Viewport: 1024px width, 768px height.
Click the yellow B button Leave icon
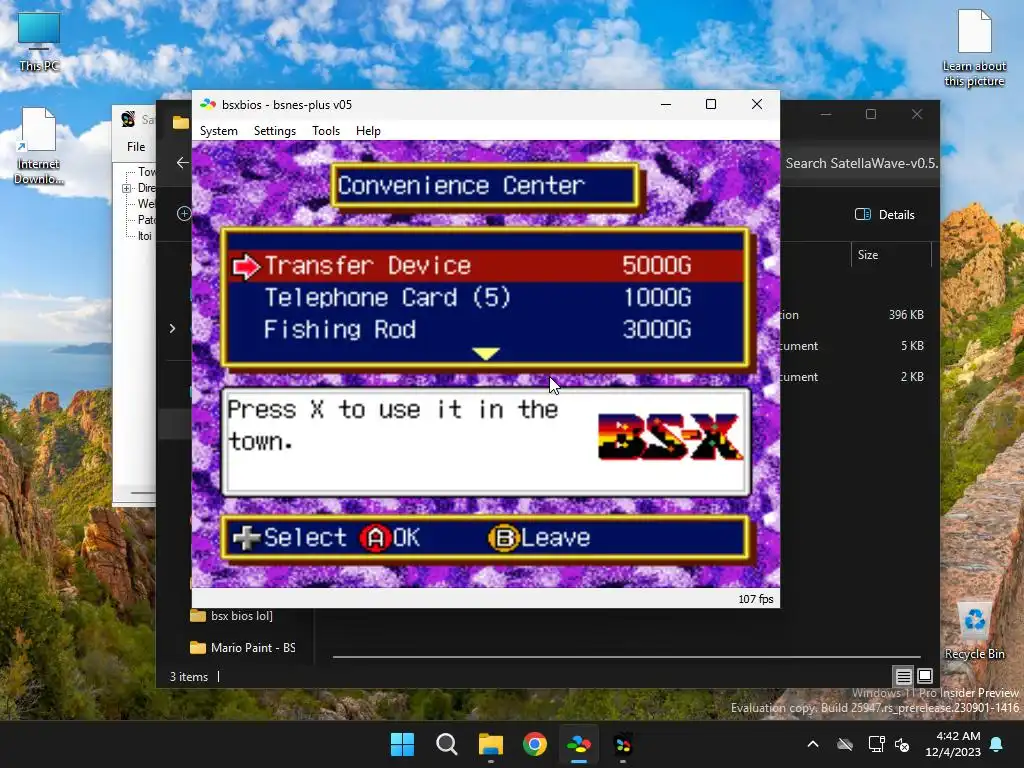coord(504,538)
